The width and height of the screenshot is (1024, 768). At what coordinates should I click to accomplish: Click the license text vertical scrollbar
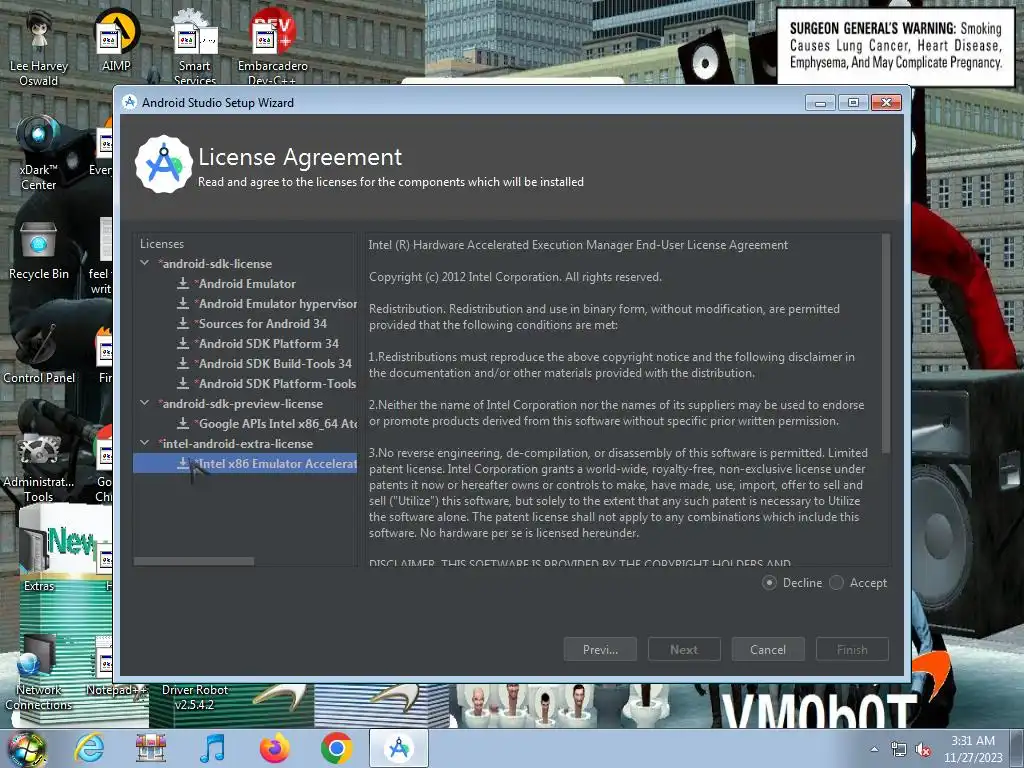point(886,344)
